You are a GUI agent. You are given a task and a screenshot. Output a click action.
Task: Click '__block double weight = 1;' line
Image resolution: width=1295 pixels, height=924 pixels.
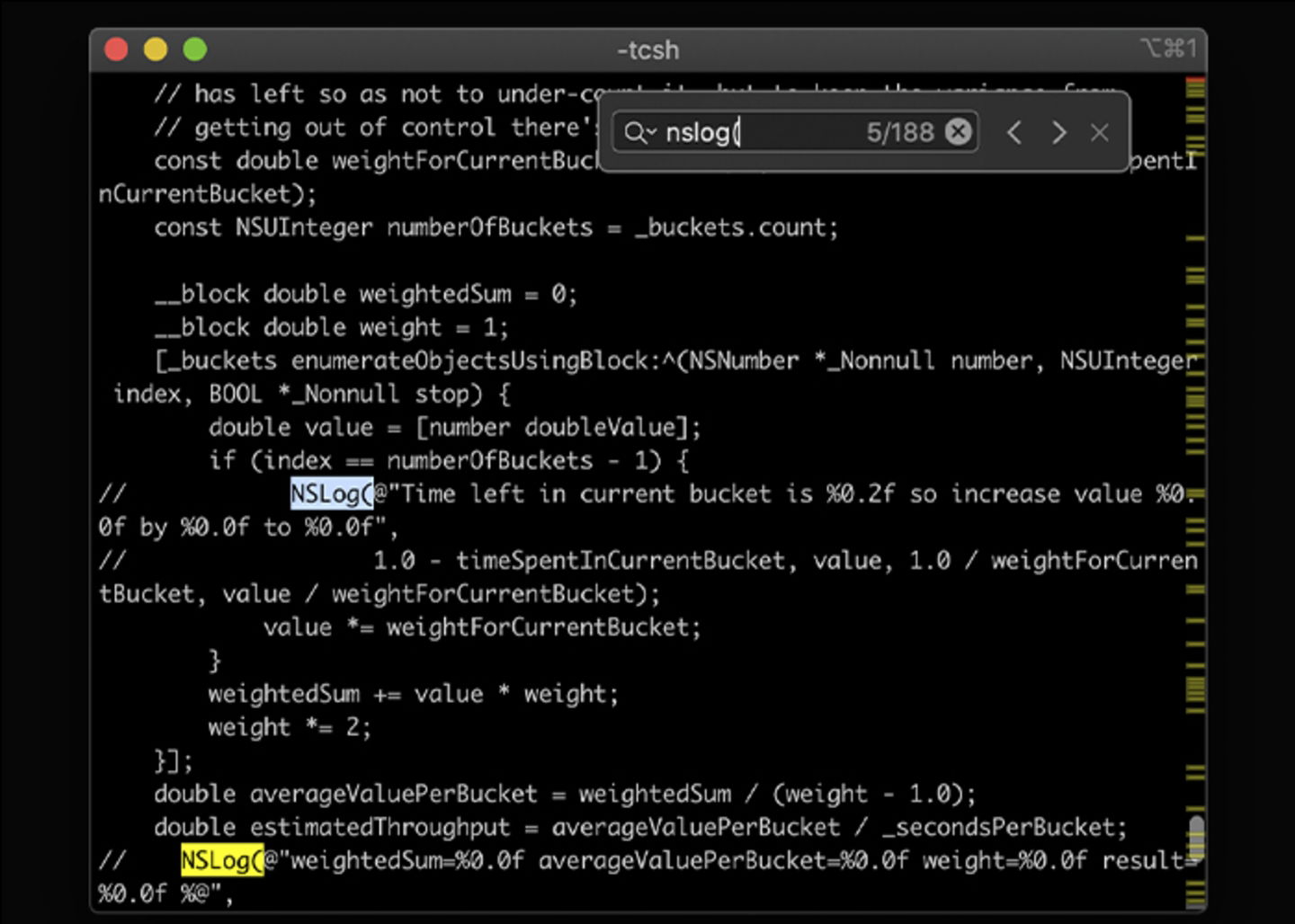pos(332,327)
